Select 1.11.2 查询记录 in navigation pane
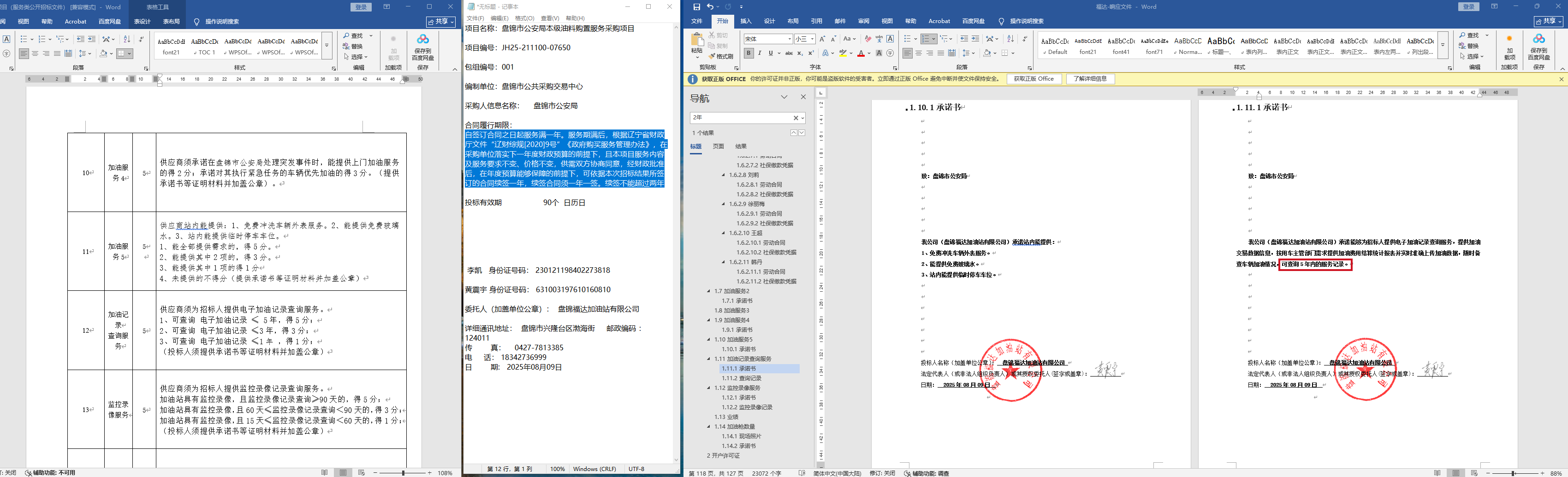 [x=742, y=378]
